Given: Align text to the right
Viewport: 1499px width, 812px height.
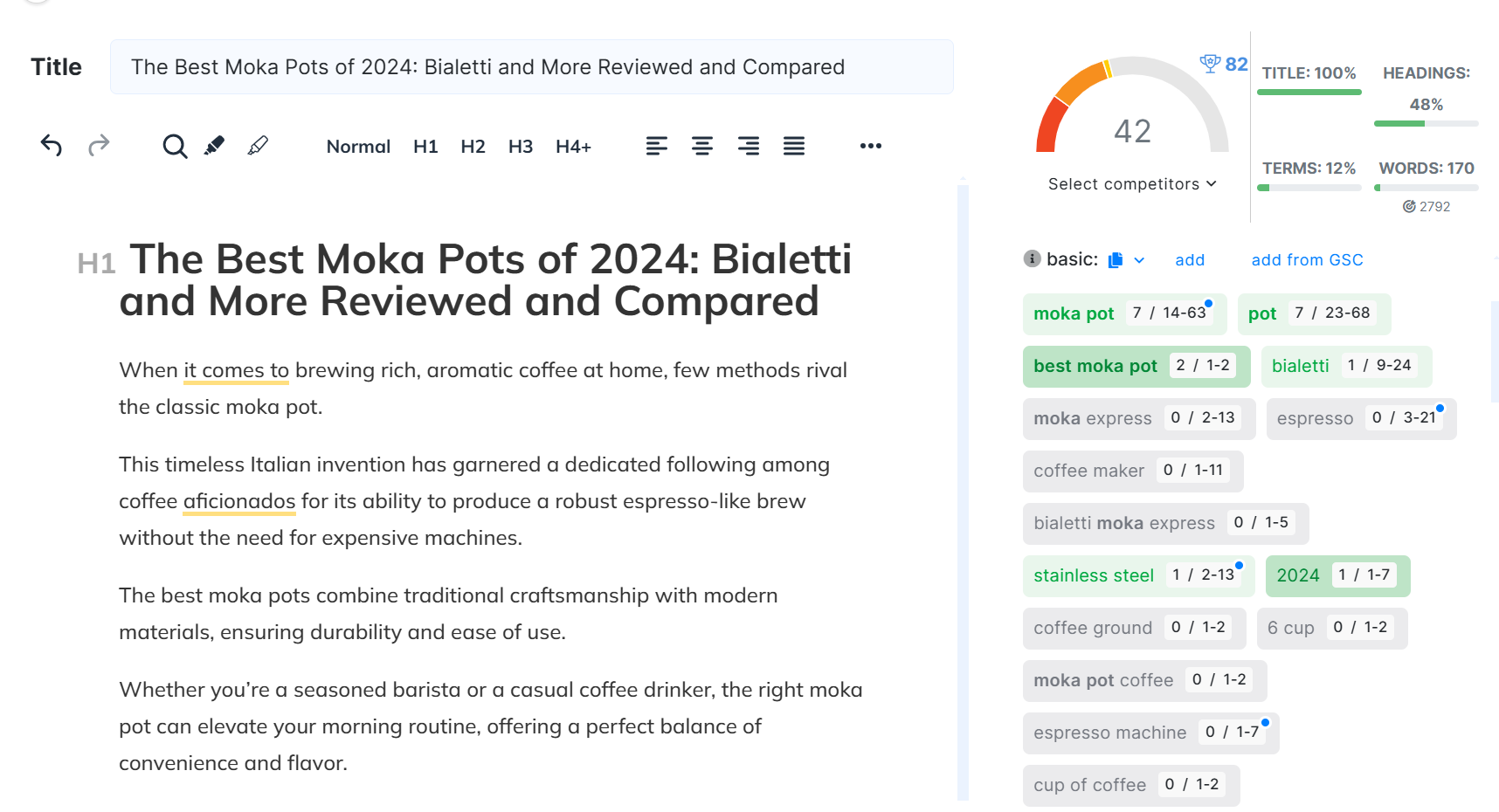Looking at the screenshot, I should pos(749,146).
